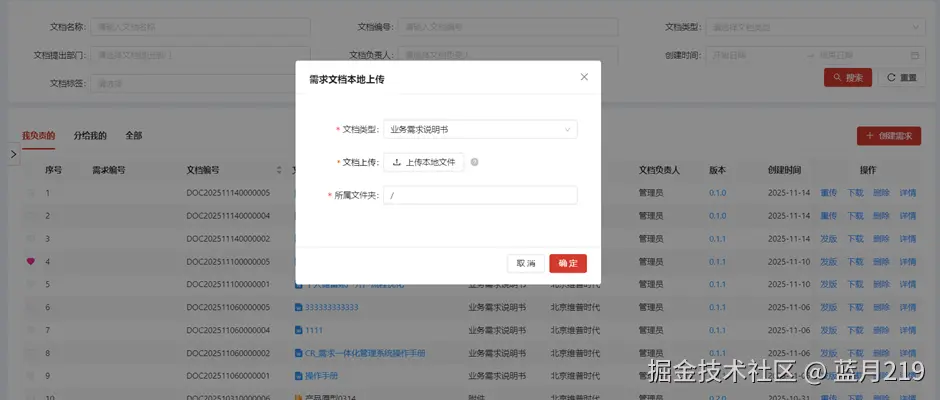Click version 0.1.0 on row DOC202511140000005
The height and width of the screenshot is (400, 940).
(x=718, y=193)
